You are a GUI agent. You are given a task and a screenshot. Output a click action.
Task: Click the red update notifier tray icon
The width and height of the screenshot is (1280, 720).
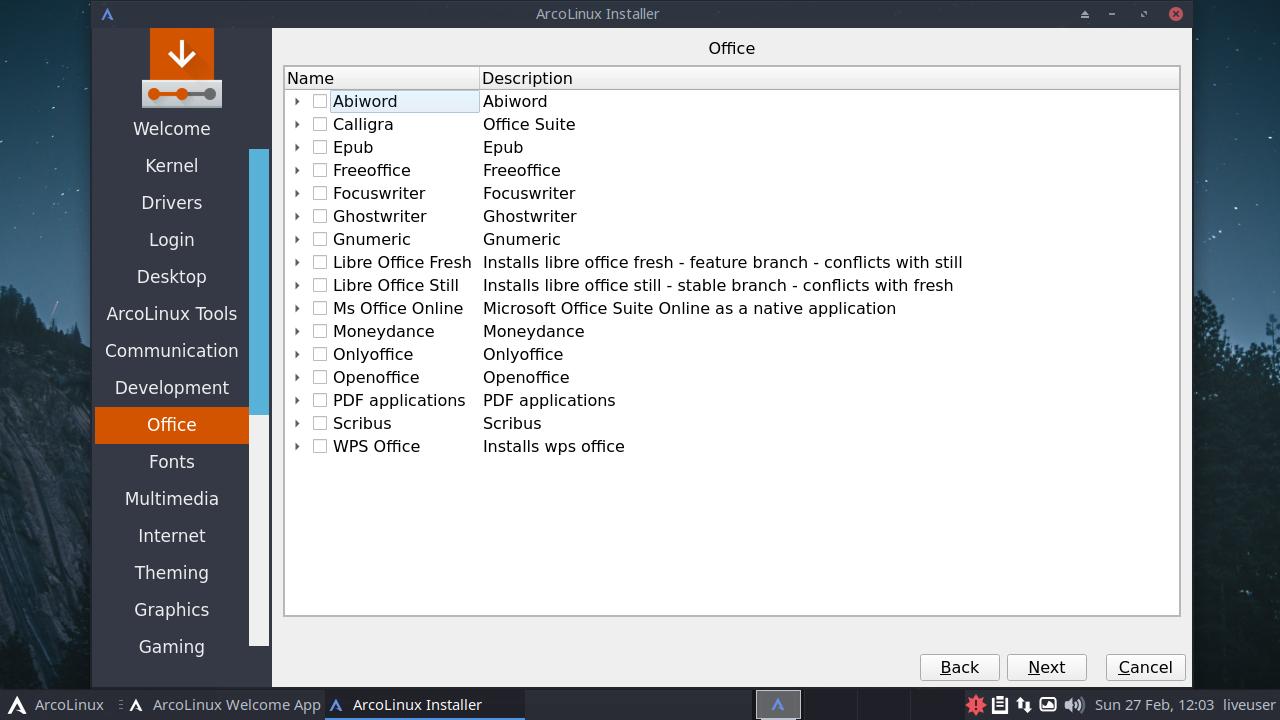(975, 705)
